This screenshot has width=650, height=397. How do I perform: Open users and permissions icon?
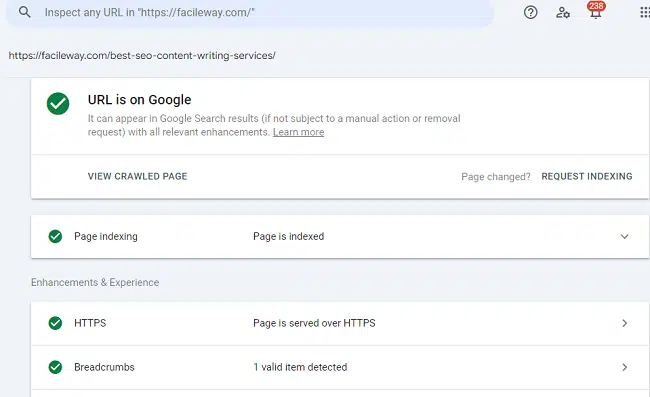(563, 12)
